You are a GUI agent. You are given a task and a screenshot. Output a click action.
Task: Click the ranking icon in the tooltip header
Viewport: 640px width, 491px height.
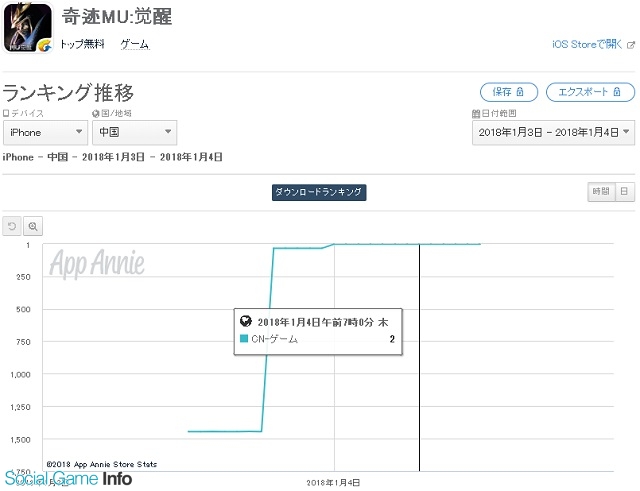click(x=245, y=321)
